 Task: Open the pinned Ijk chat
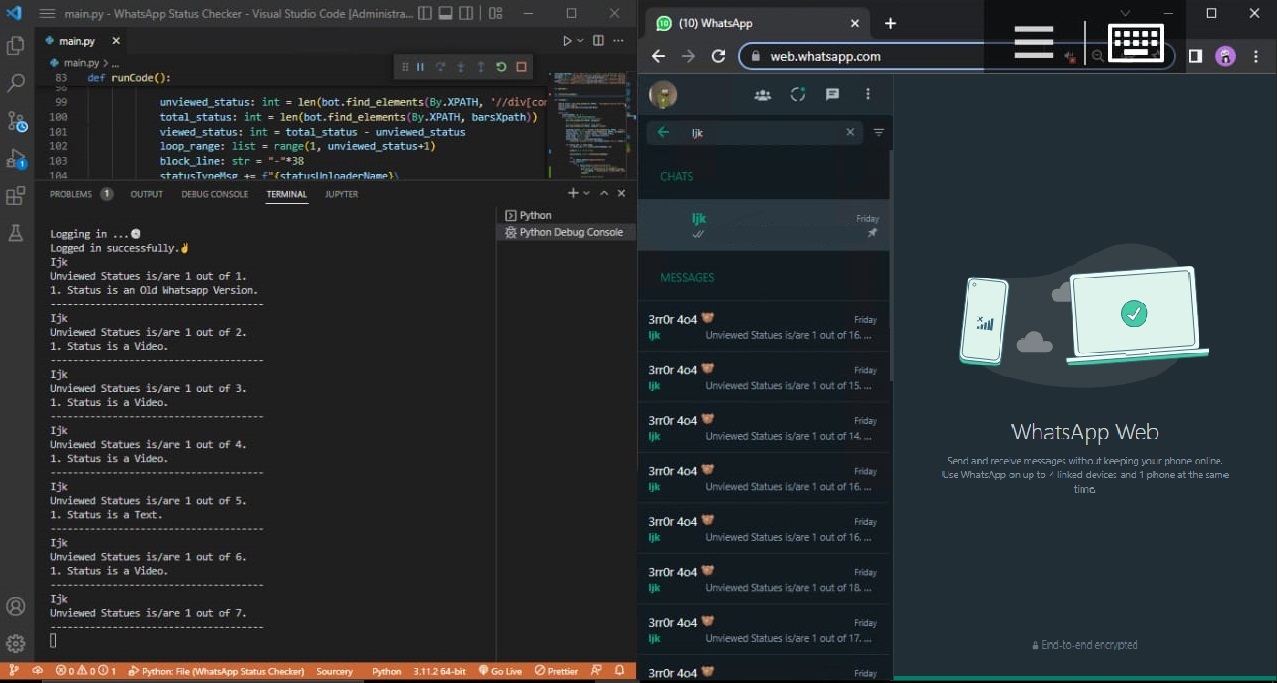pos(764,225)
